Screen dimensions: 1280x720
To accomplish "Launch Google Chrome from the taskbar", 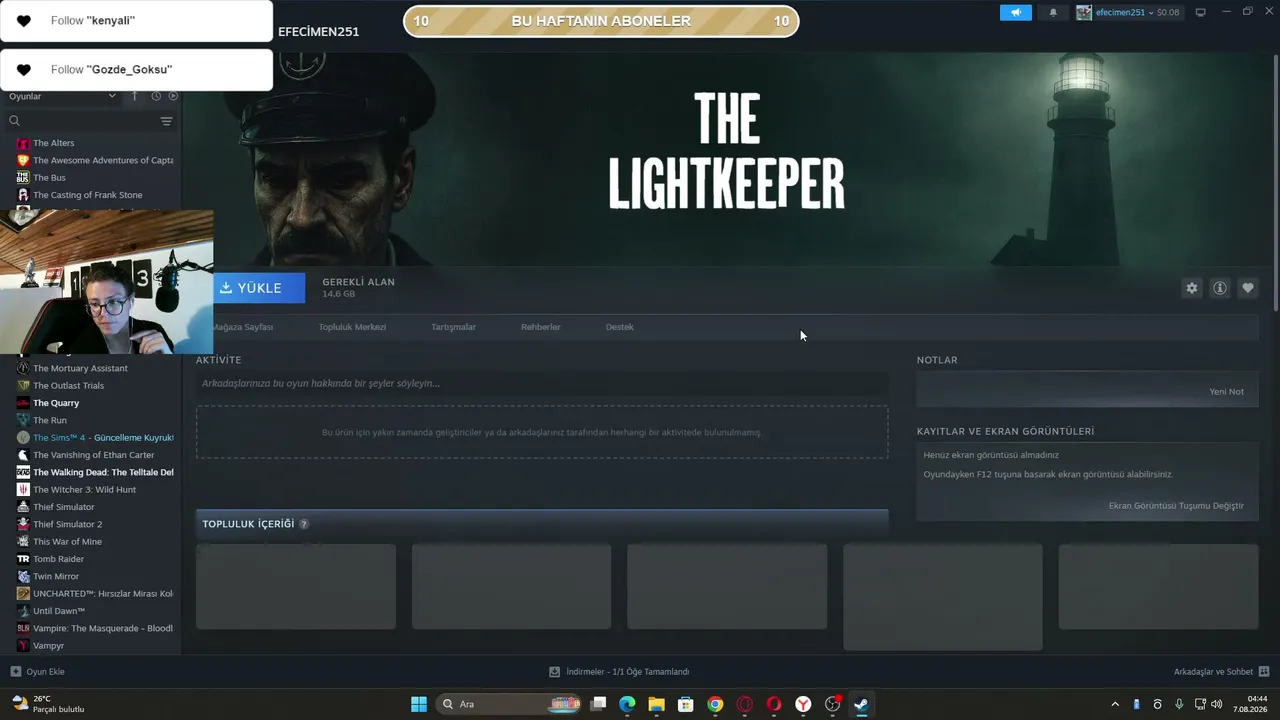I will click(715, 704).
